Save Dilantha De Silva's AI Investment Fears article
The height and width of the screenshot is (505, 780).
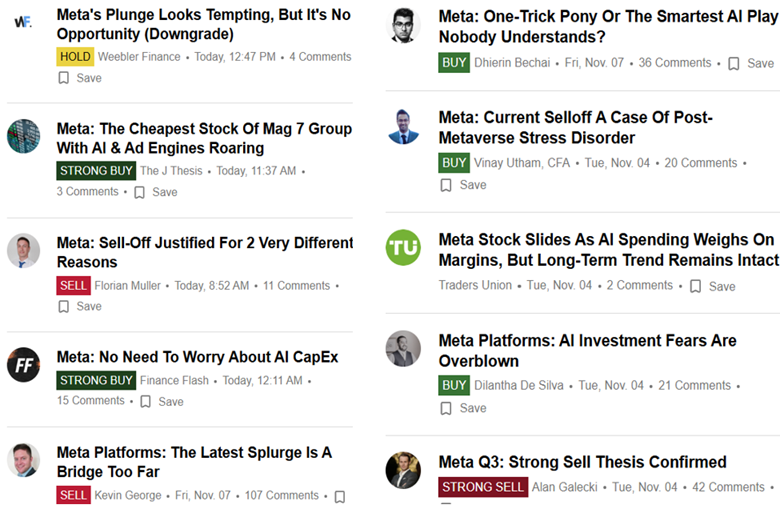pos(463,408)
